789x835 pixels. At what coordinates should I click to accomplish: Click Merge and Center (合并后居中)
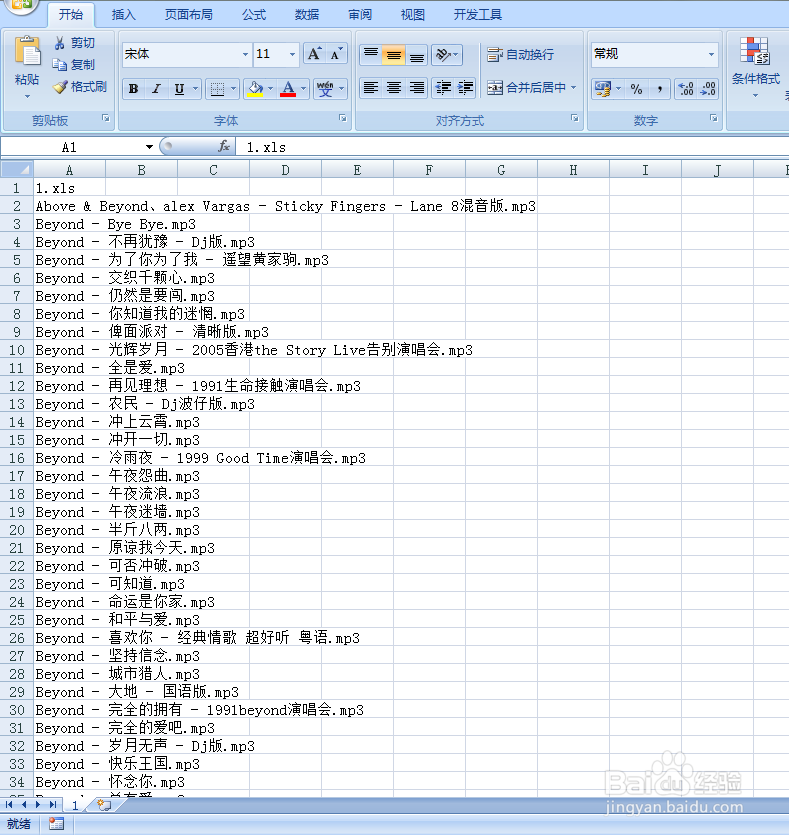click(x=526, y=88)
